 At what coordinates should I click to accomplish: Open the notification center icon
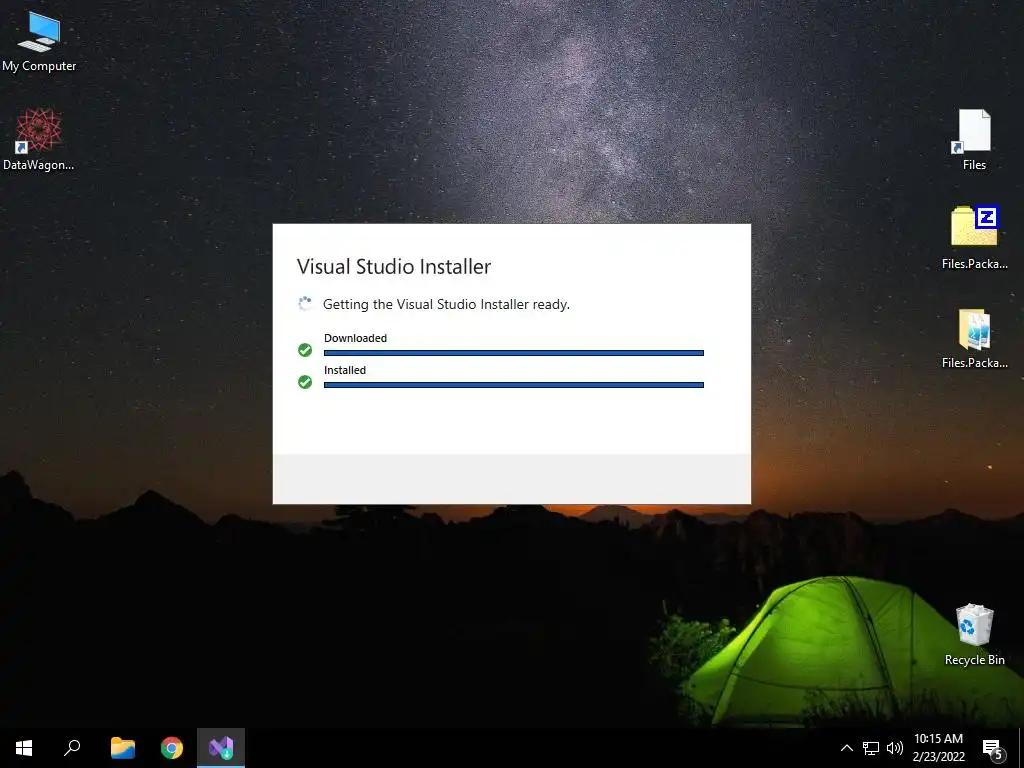[x=993, y=749]
